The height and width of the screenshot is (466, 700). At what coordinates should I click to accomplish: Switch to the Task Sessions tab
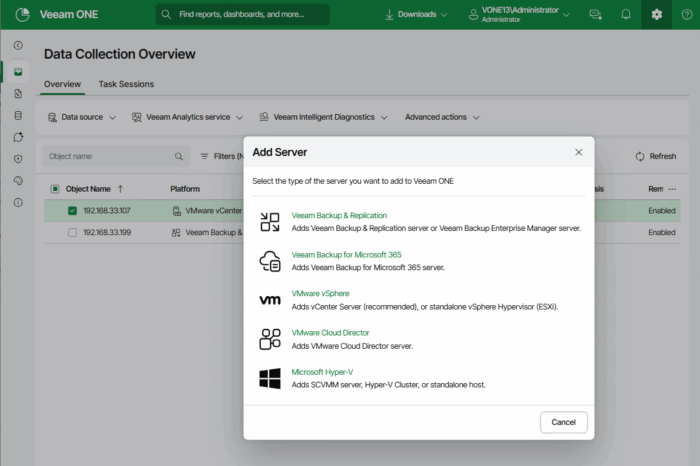coord(126,84)
